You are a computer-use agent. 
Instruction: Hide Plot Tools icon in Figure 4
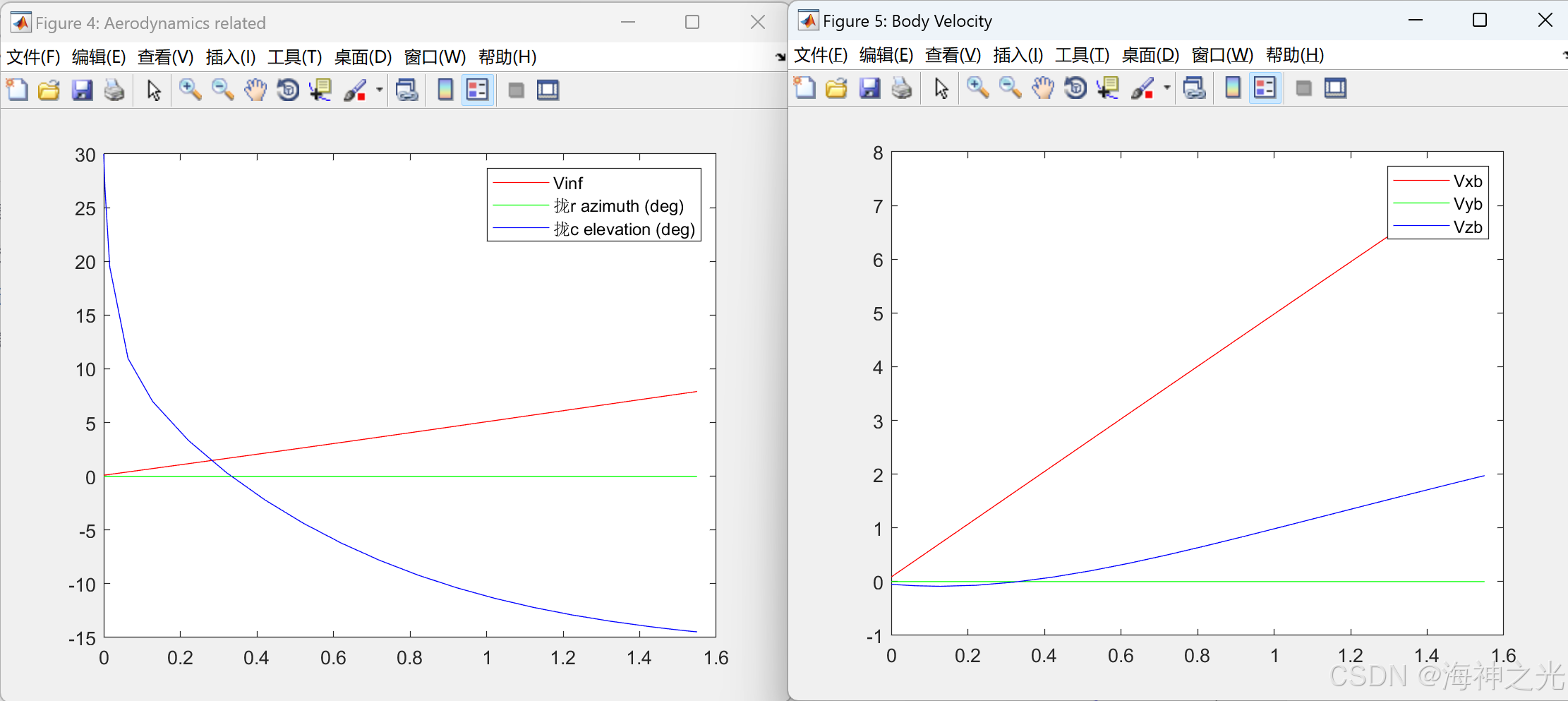(517, 90)
